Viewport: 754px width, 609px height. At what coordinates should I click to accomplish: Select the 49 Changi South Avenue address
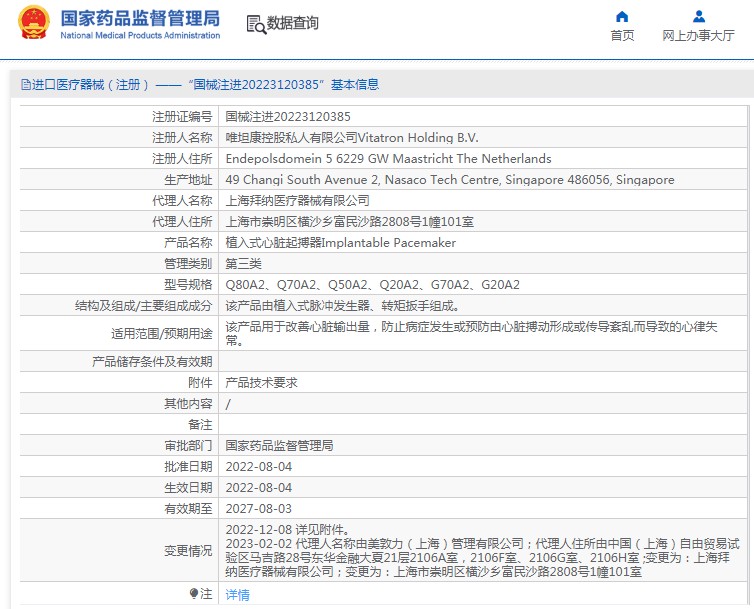[450, 180]
